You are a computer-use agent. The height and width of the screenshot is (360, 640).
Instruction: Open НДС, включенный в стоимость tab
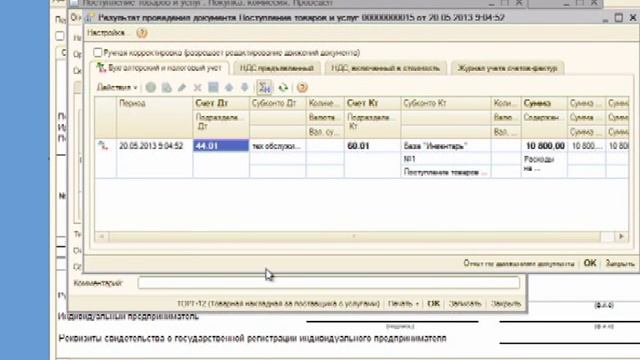pyautogui.click(x=385, y=68)
